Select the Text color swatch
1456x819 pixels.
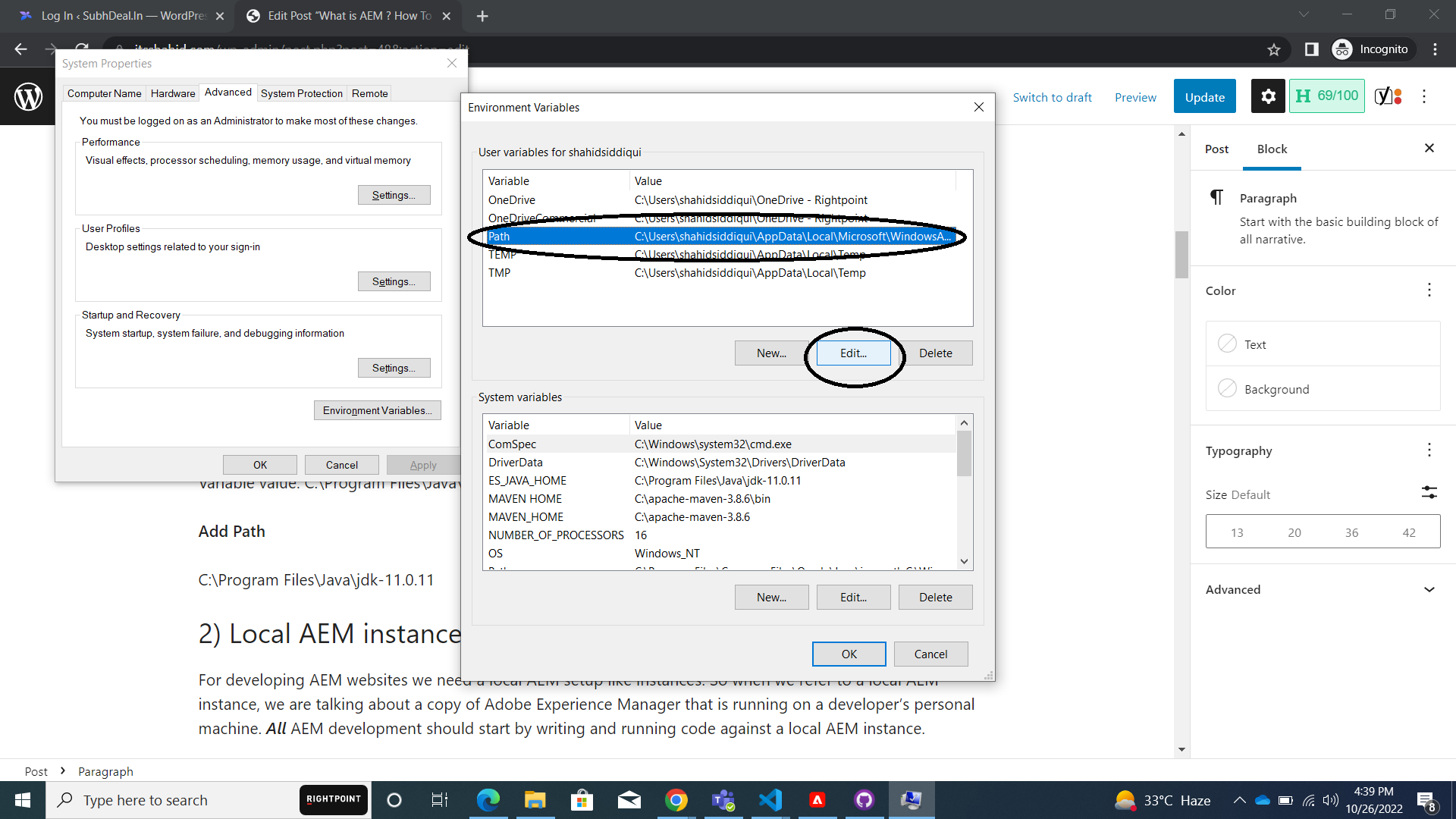(x=1227, y=344)
